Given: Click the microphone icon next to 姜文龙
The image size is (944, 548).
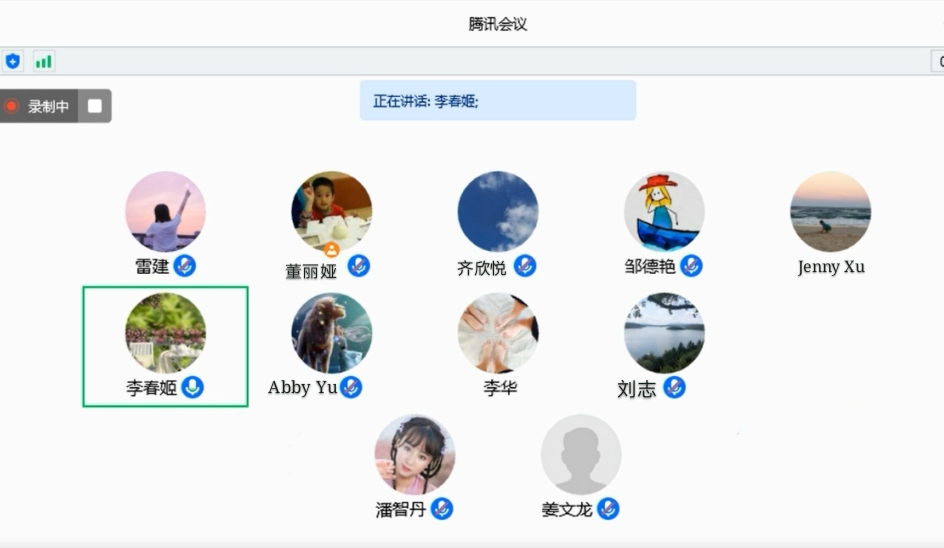Looking at the screenshot, I should tap(607, 509).
